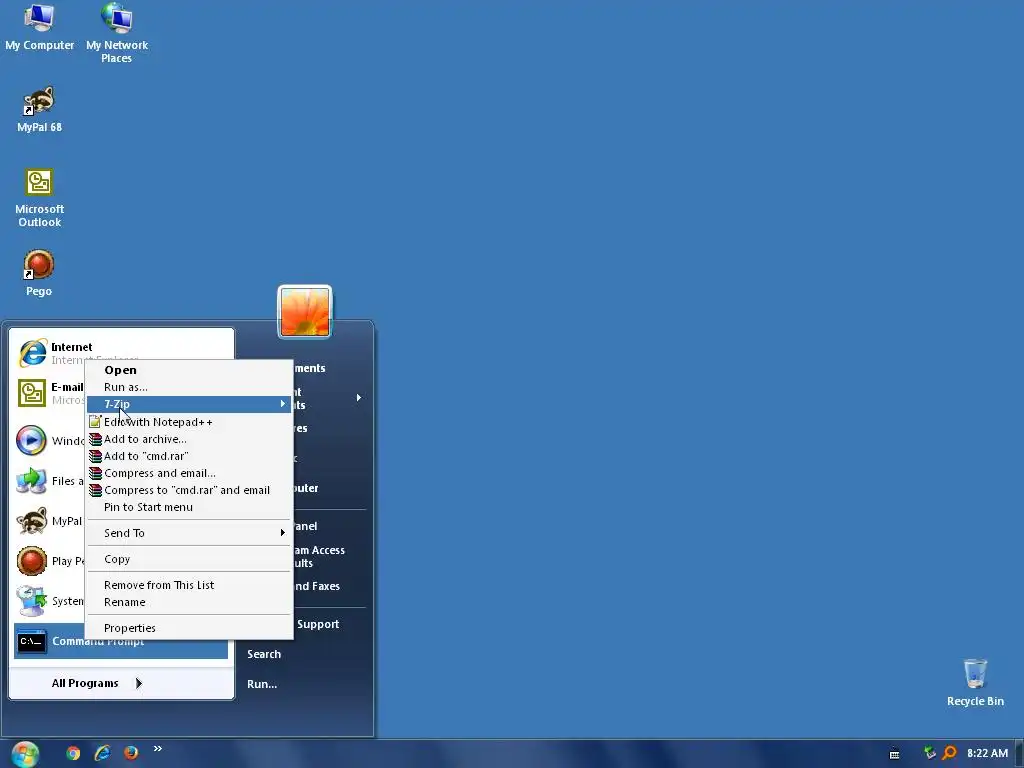Choose Add to "cmd.rar"
The height and width of the screenshot is (768, 1024).
[189, 456]
